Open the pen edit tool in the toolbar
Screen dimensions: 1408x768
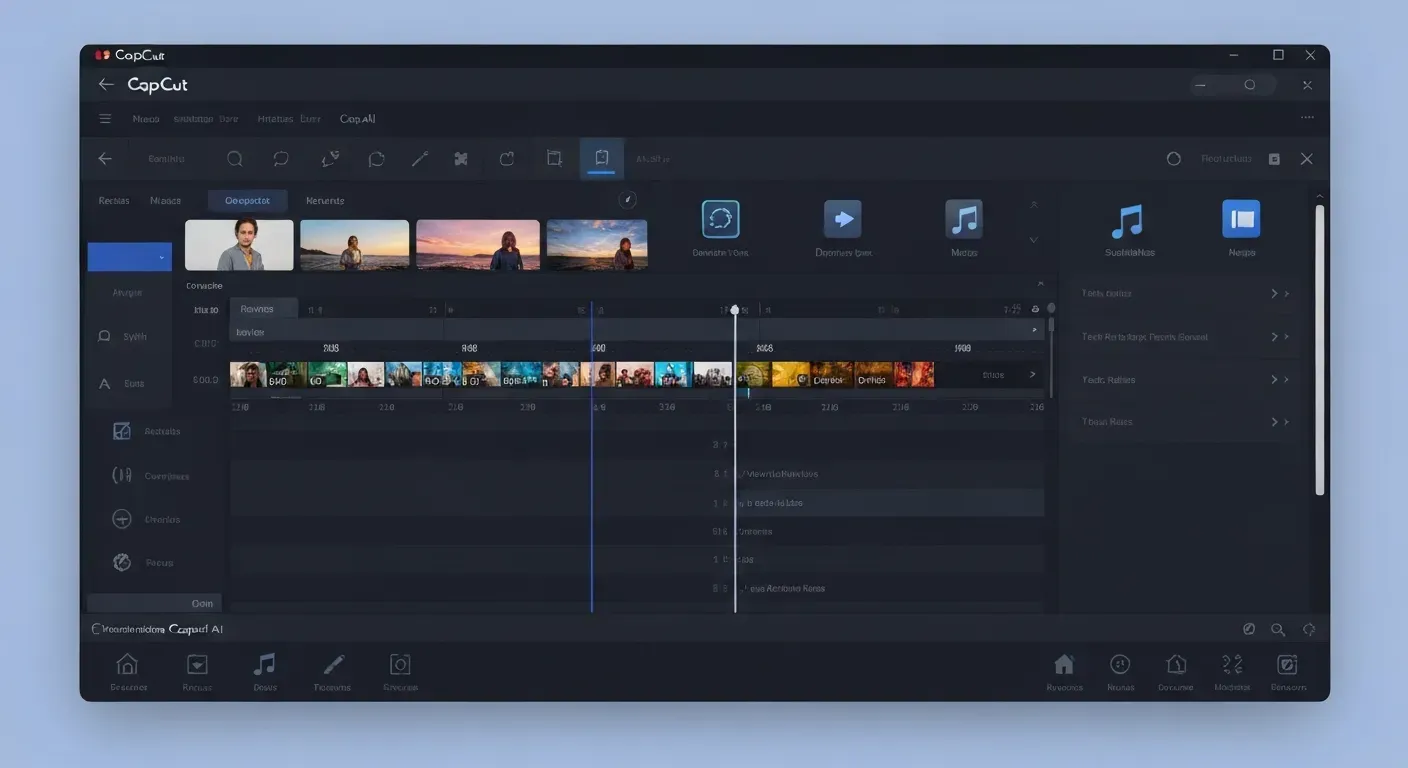pyautogui.click(x=420, y=158)
